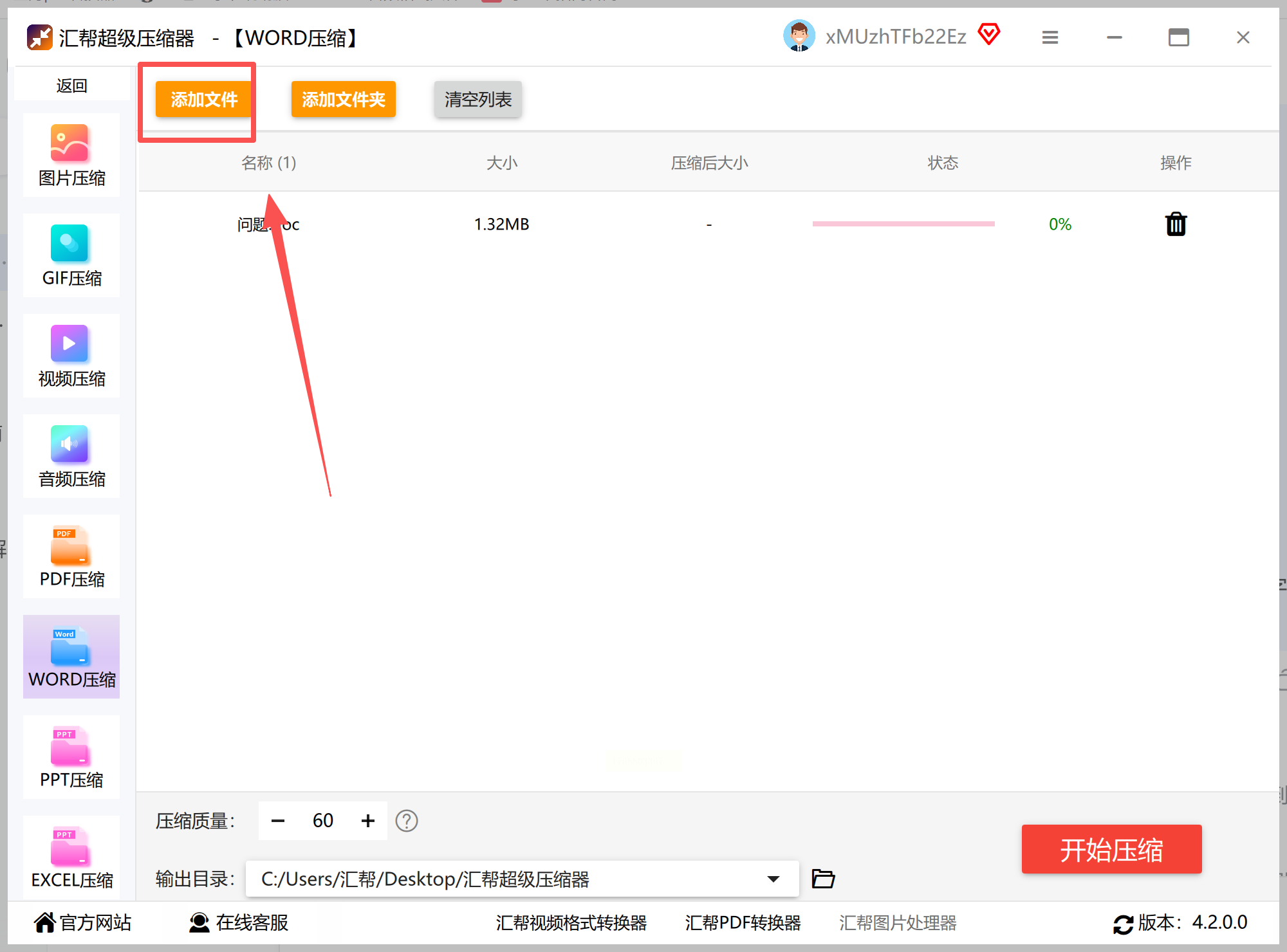1287x952 pixels.
Task: Select the PPT压缩 tool
Action: point(71,757)
